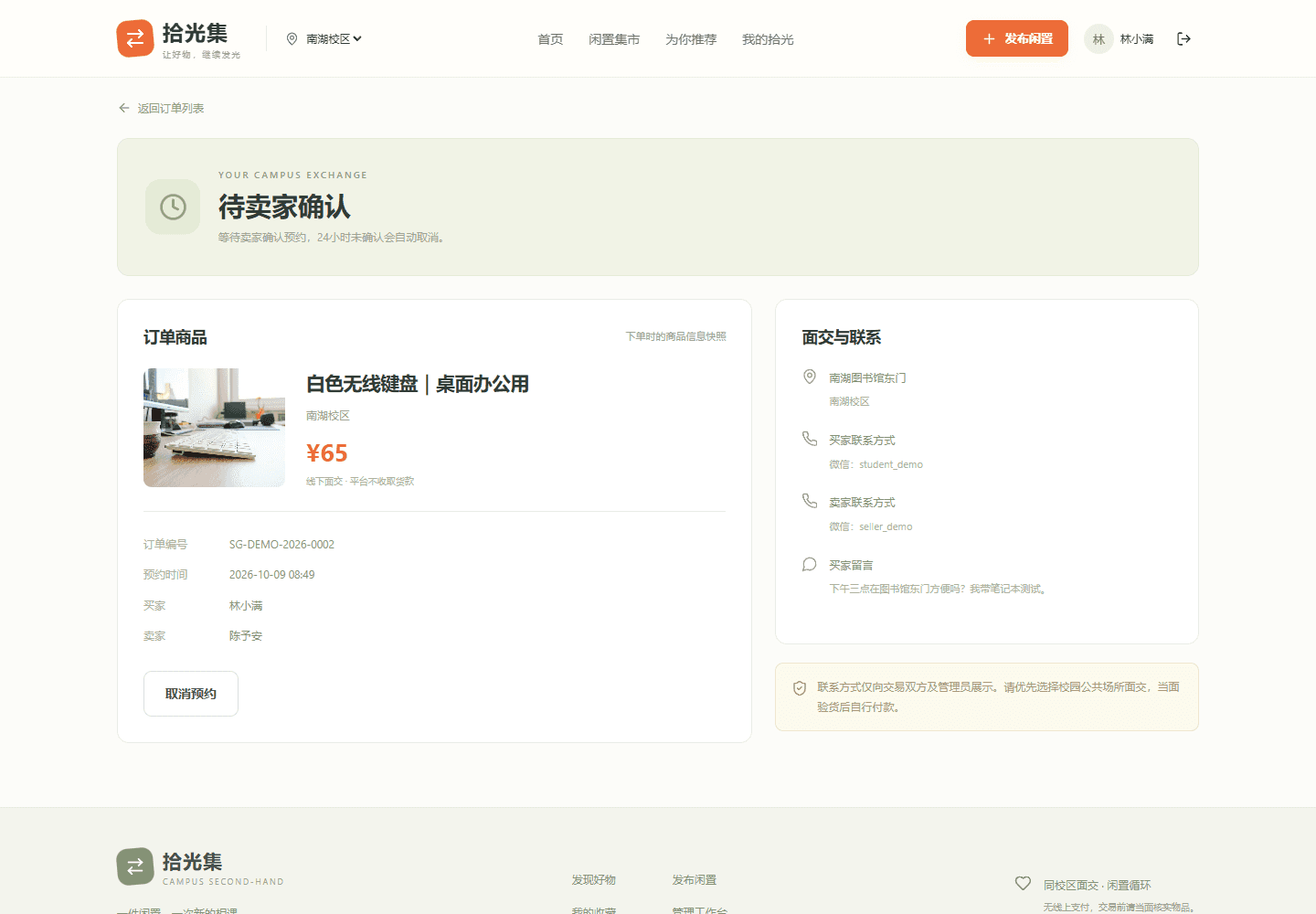The width and height of the screenshot is (1316, 914).
Task: Click seller name 陈予安
Action: (246, 636)
